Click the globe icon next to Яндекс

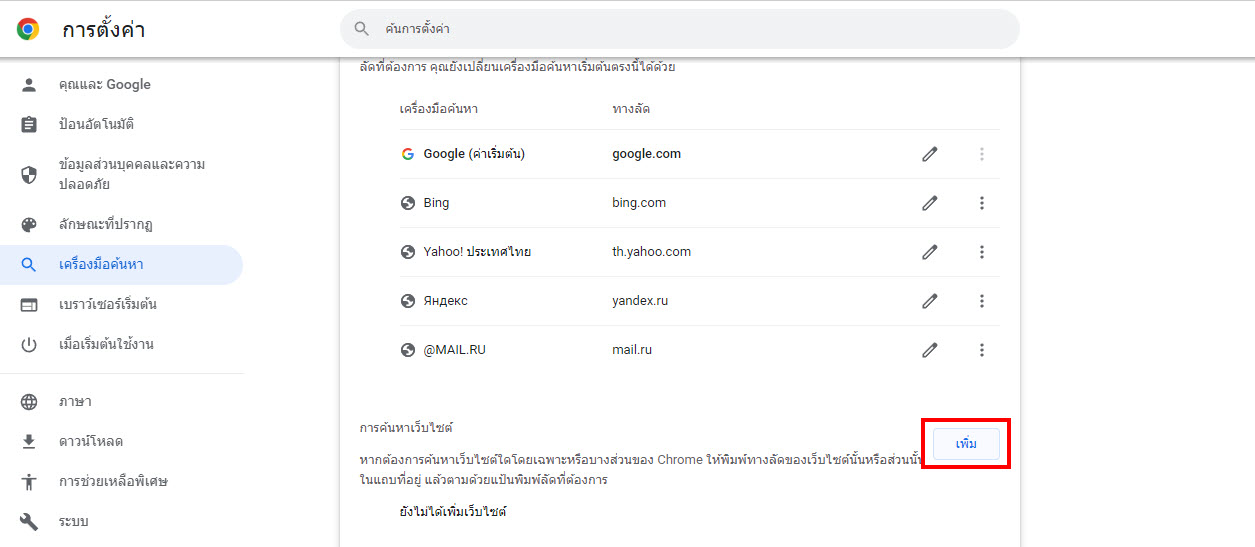click(x=408, y=301)
